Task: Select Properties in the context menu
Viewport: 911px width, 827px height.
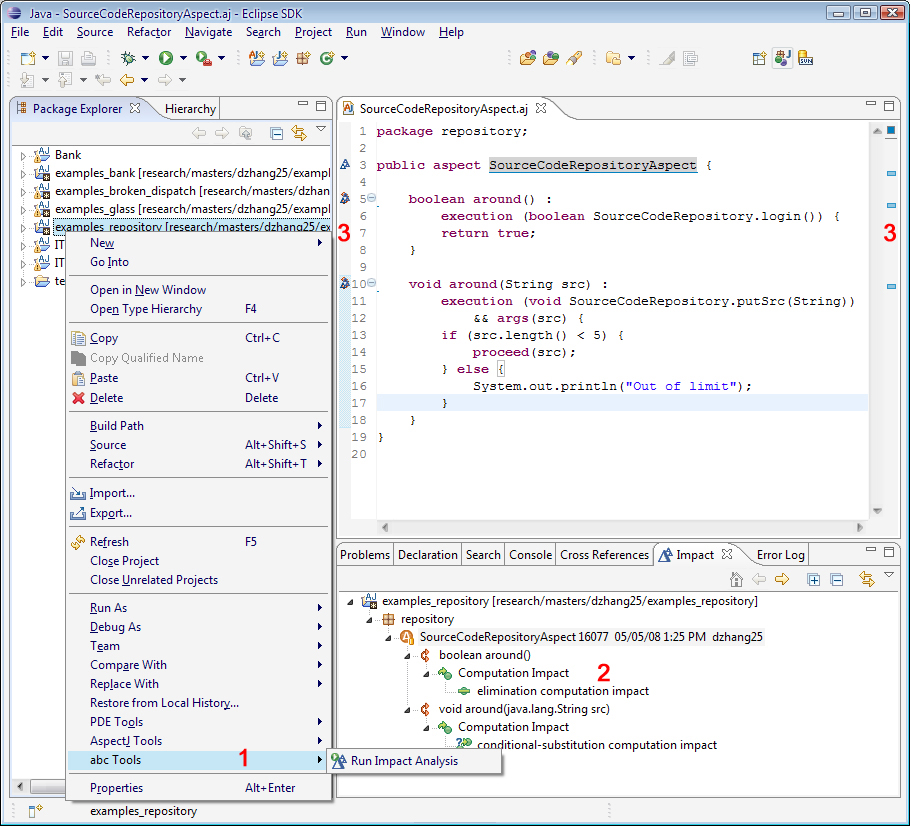Action: click(x=198, y=788)
